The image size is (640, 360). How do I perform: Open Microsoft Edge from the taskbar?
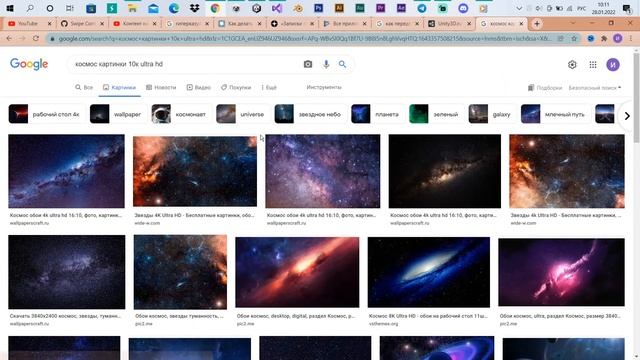pos(174,8)
